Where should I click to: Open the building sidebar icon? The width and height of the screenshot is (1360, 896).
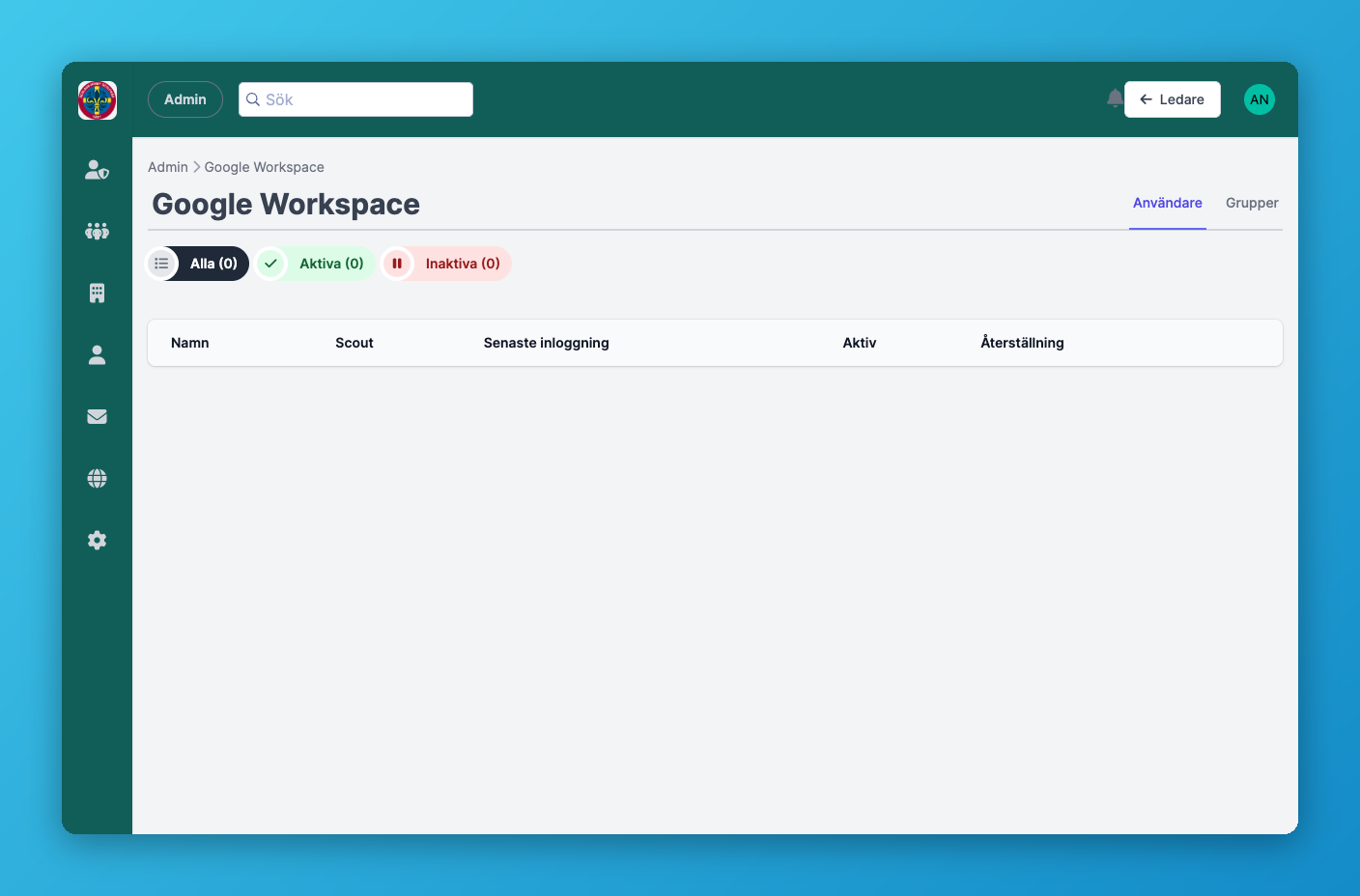[98, 294]
